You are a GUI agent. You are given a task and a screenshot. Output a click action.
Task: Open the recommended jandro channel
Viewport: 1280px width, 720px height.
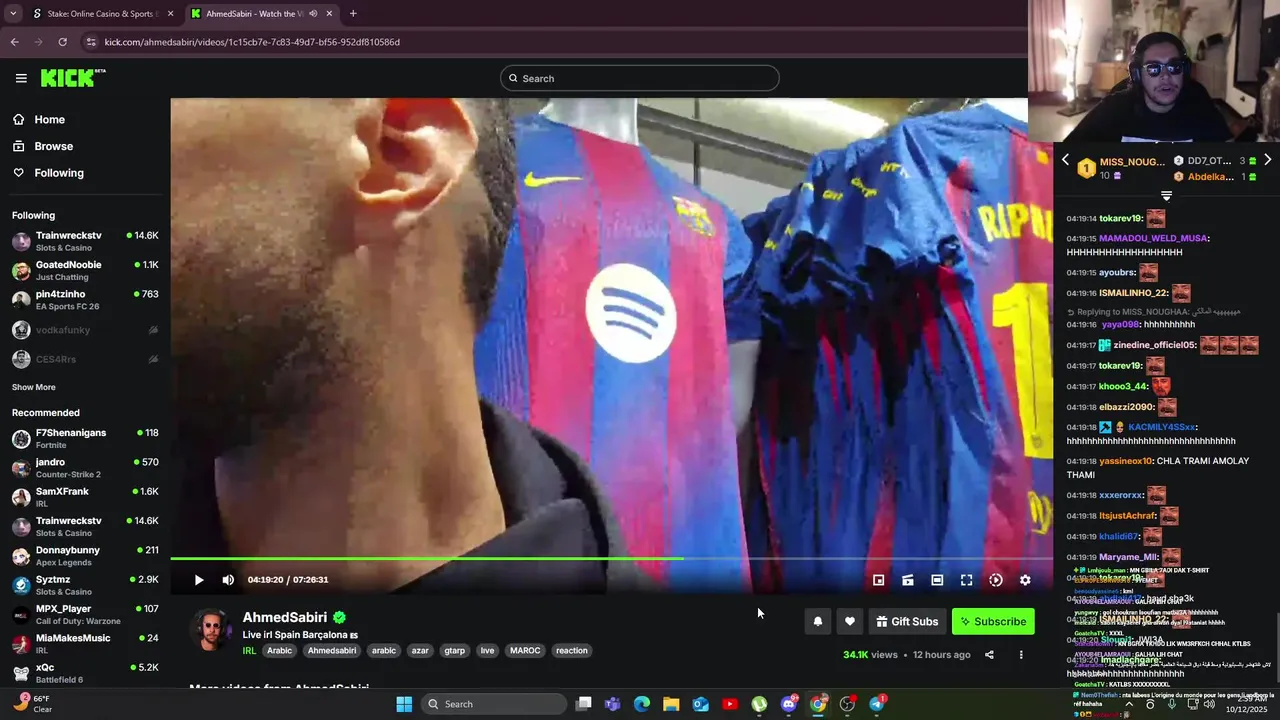(85, 468)
